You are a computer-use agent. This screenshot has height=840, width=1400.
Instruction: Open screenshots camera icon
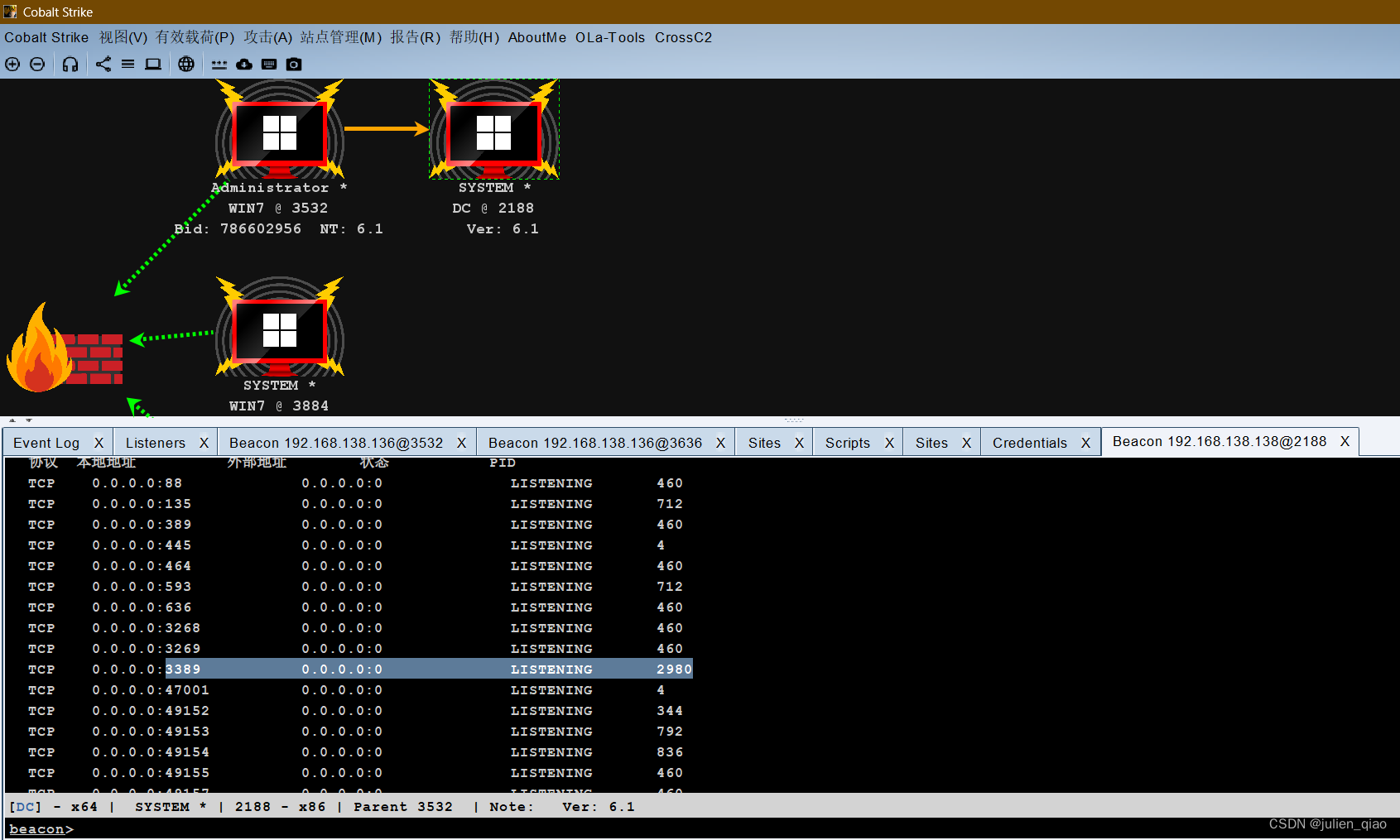tap(294, 64)
